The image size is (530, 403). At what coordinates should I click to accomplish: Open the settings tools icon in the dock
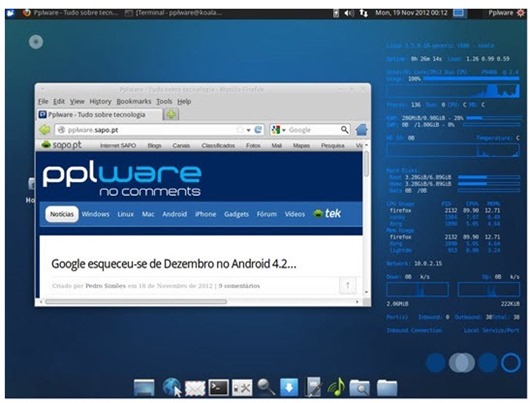click(x=242, y=388)
